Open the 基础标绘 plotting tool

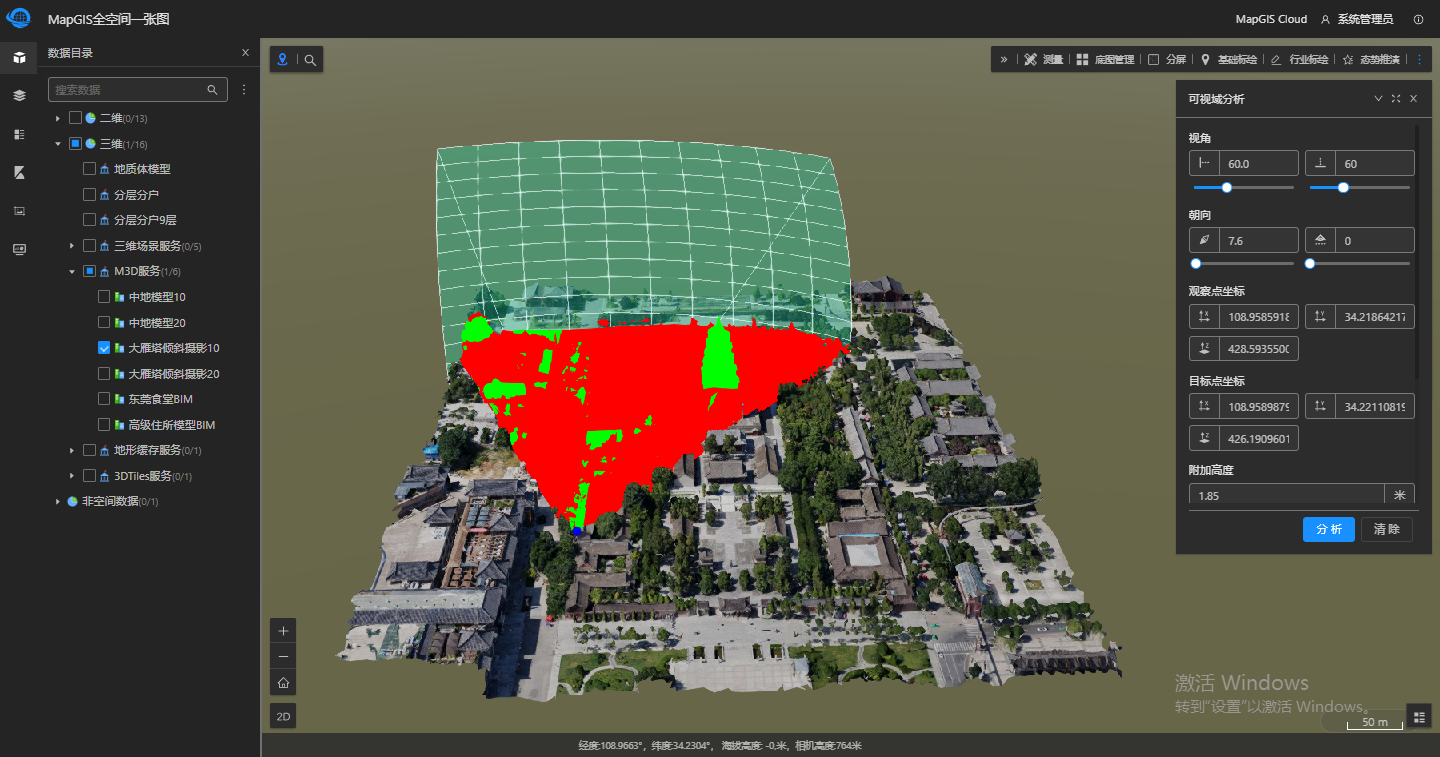click(x=1229, y=60)
